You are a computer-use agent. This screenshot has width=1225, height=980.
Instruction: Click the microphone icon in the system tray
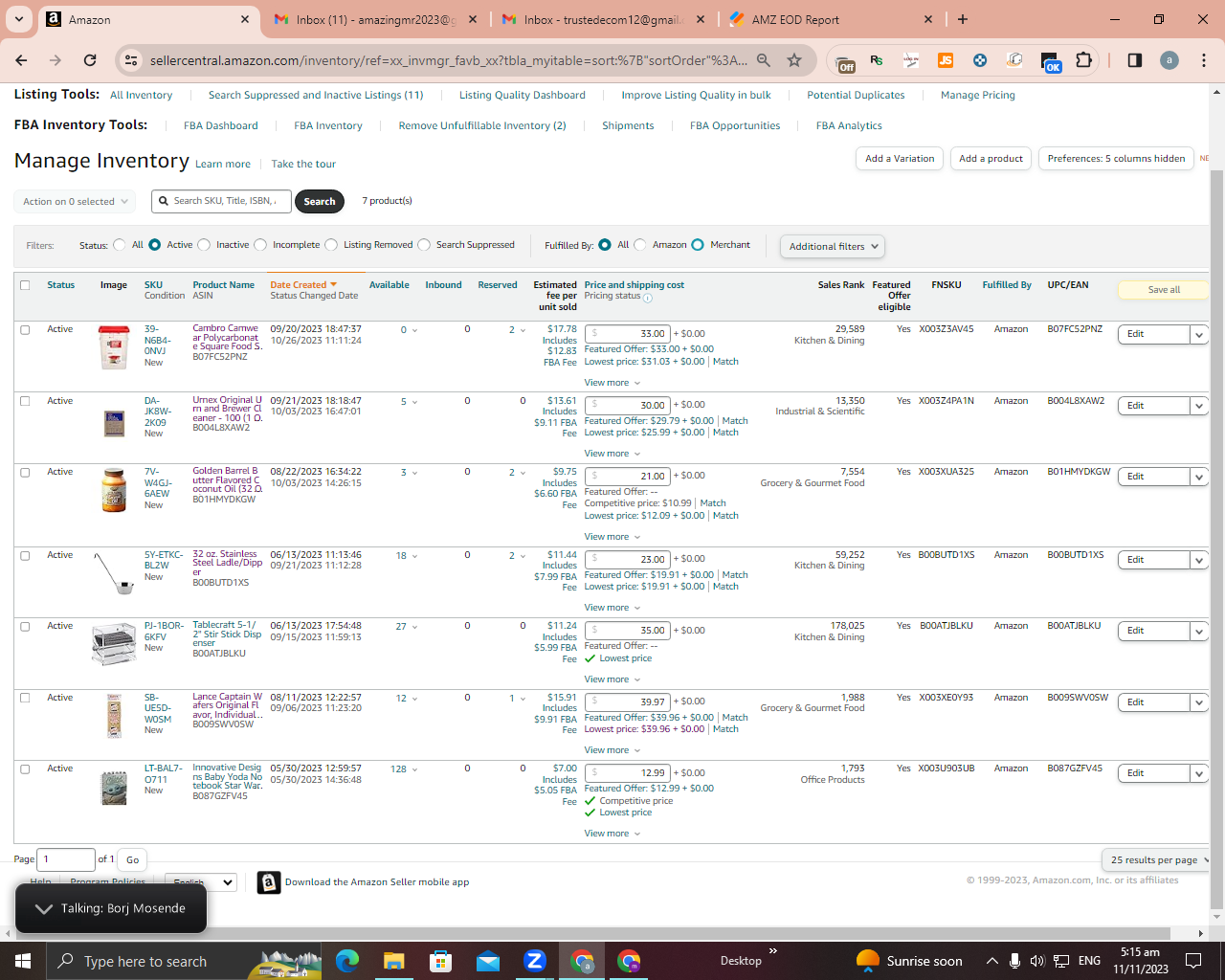click(1014, 961)
